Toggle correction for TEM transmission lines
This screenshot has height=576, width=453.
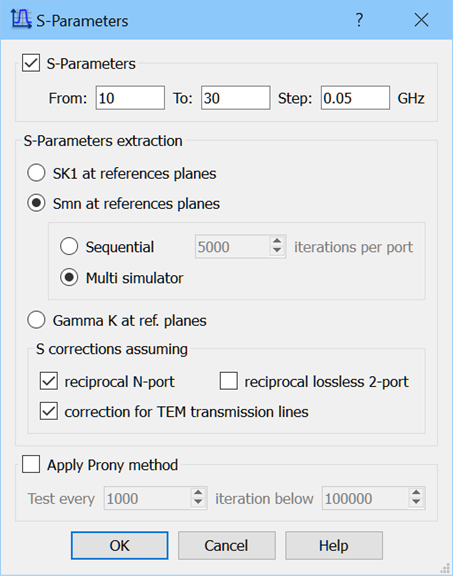pos(49,411)
